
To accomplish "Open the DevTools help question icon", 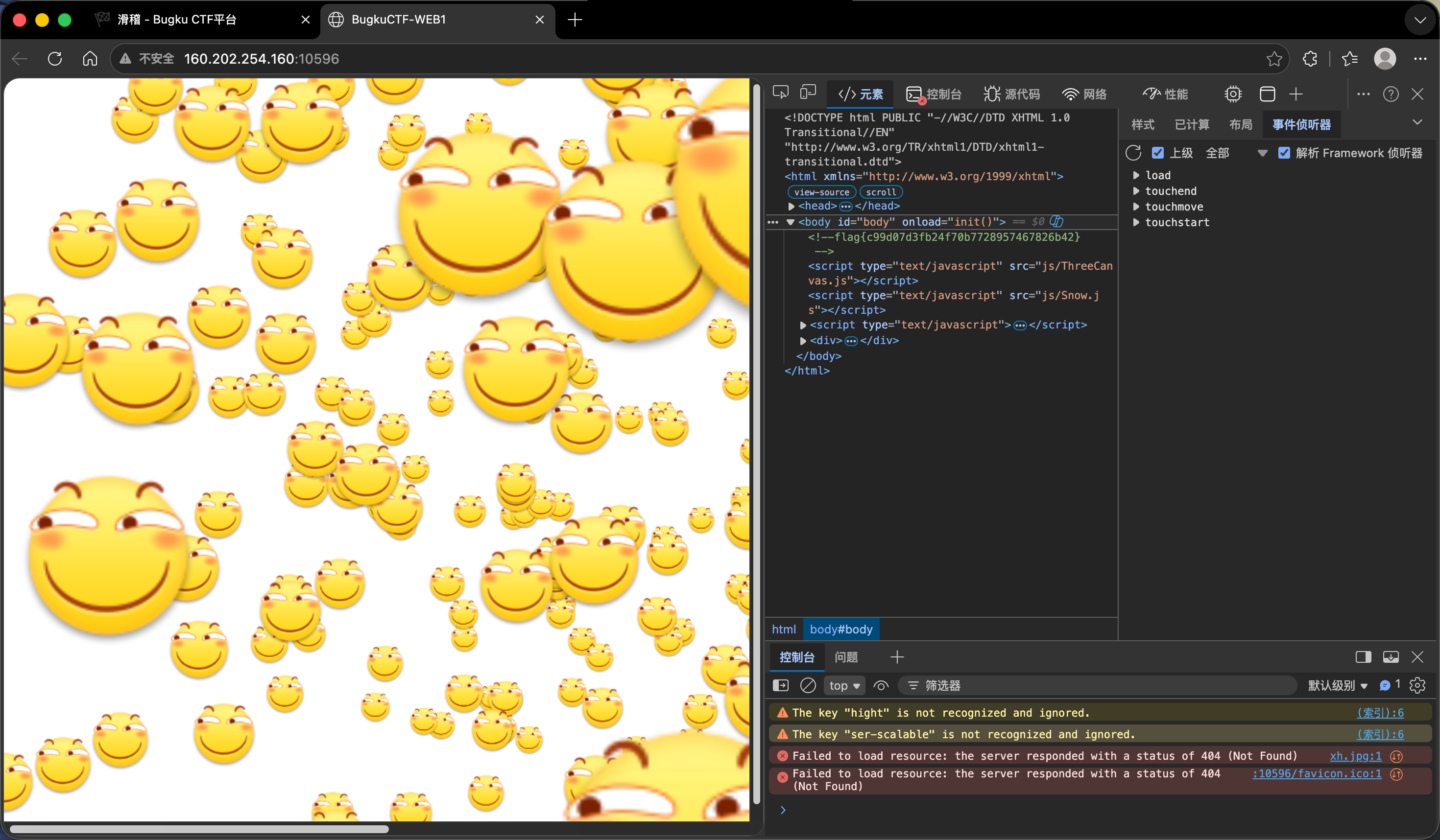I will 1391,93.
